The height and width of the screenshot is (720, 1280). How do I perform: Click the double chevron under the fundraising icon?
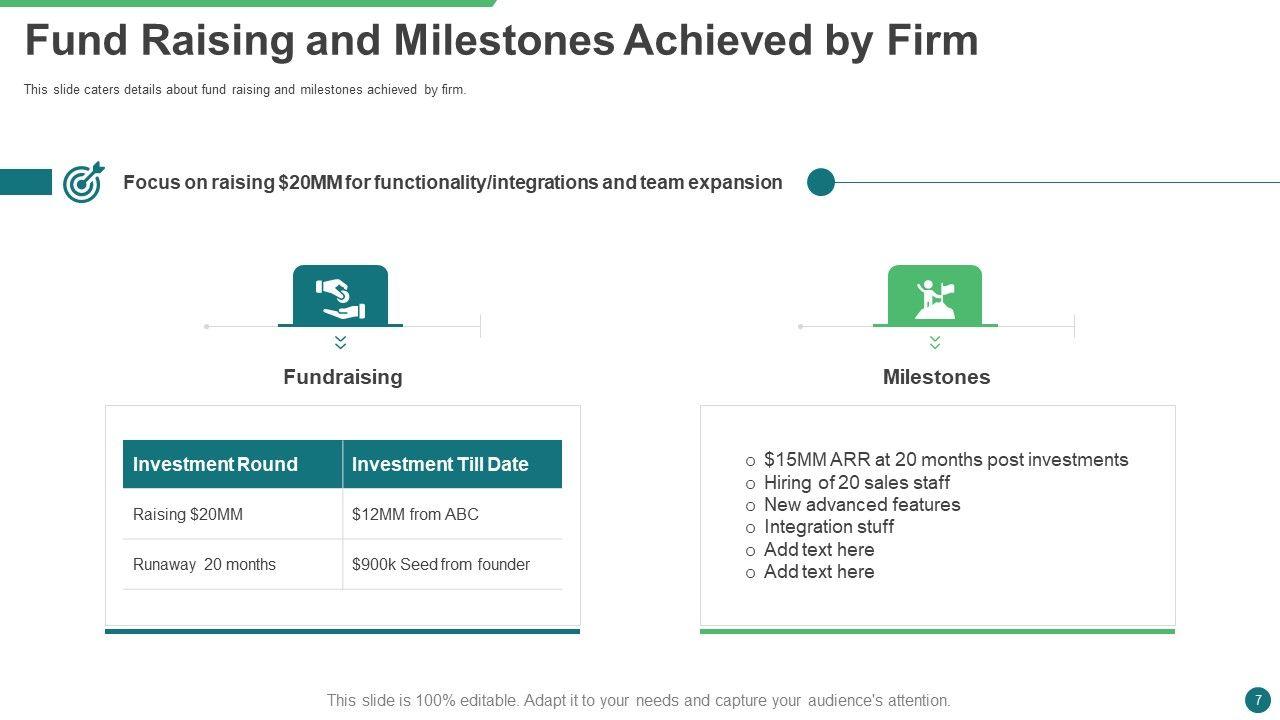(340, 343)
